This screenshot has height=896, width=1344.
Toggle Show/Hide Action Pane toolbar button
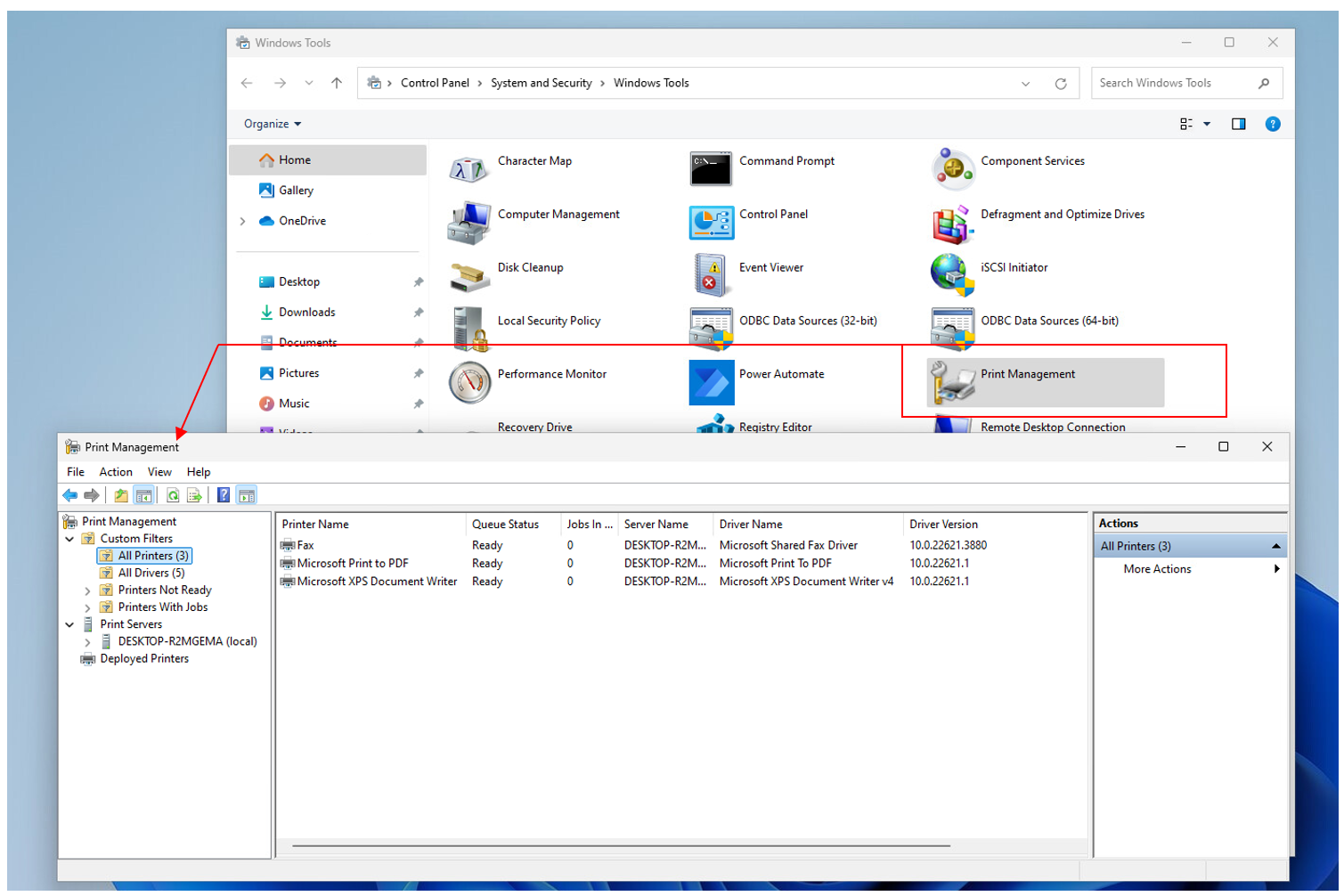pos(247,496)
